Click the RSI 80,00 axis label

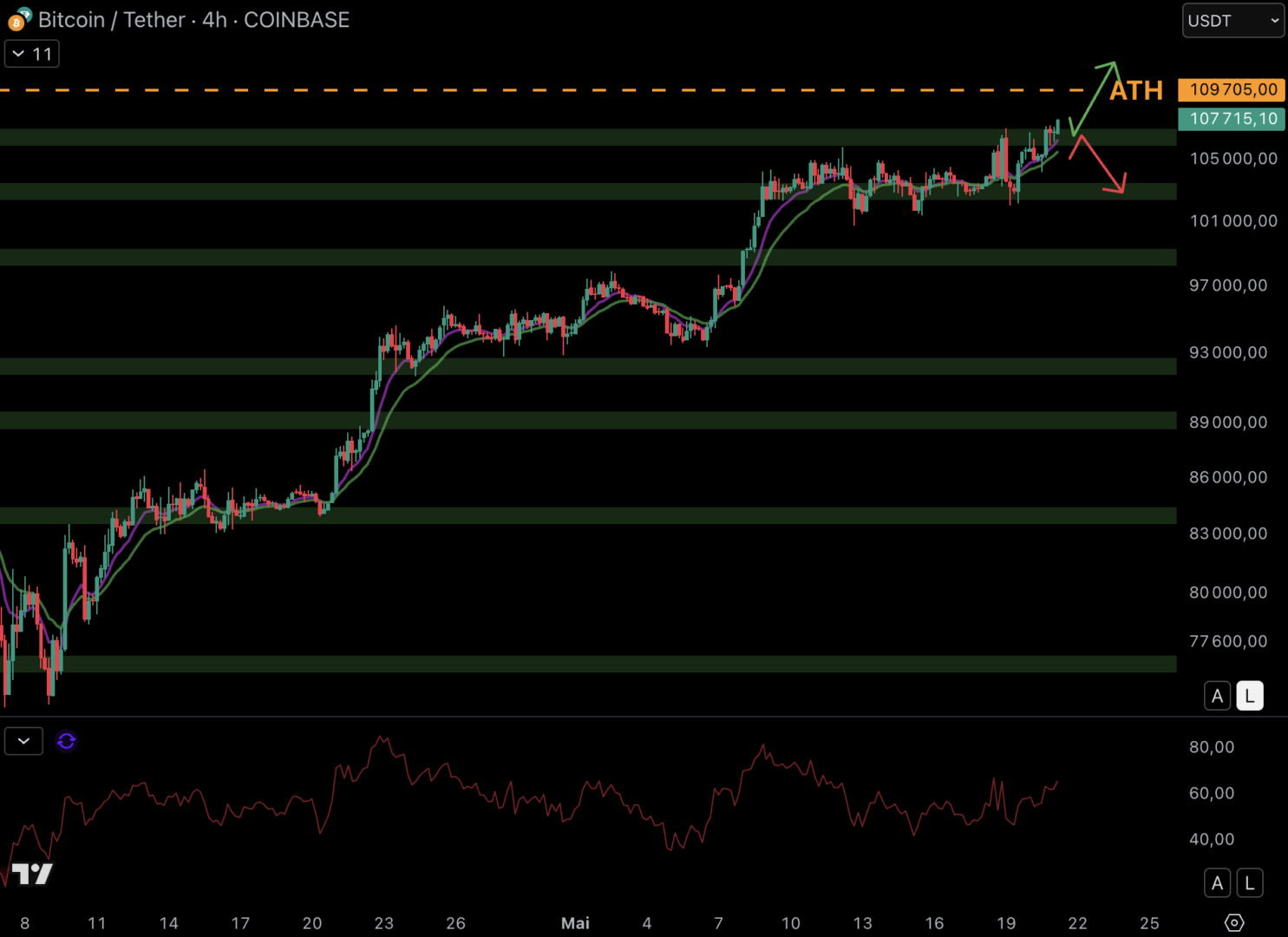point(1212,747)
